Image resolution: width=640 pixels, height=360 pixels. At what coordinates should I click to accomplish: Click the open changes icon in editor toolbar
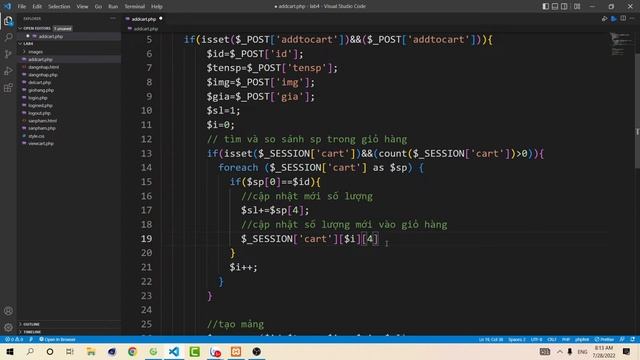click(604, 19)
